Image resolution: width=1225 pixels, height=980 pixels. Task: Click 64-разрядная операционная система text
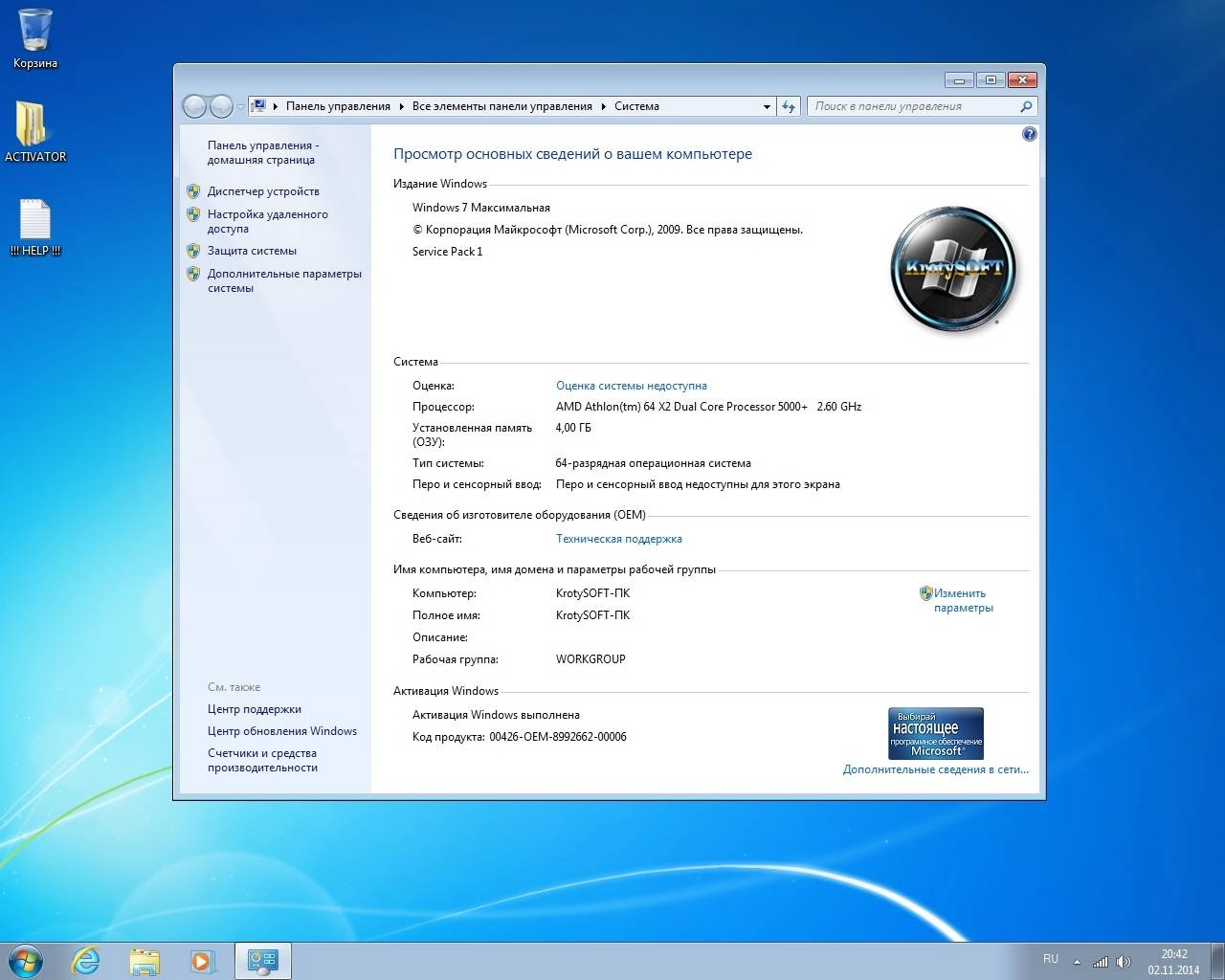(653, 463)
